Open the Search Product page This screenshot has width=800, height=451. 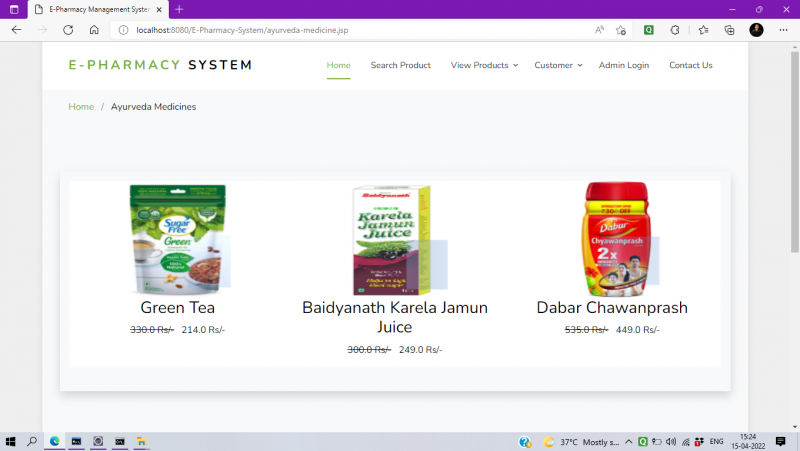[401, 65]
